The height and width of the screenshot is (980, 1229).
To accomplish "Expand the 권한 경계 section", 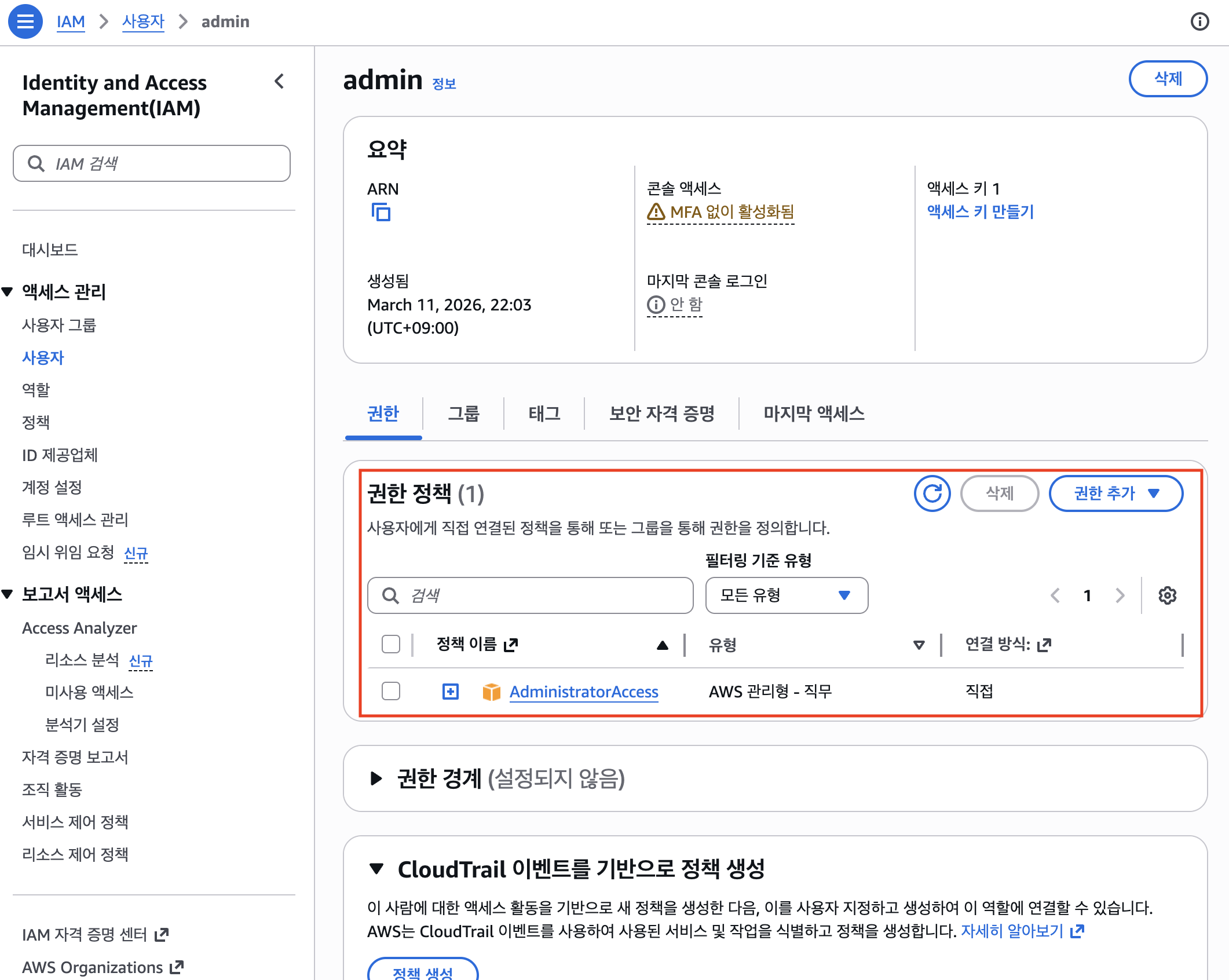I will (x=376, y=778).
